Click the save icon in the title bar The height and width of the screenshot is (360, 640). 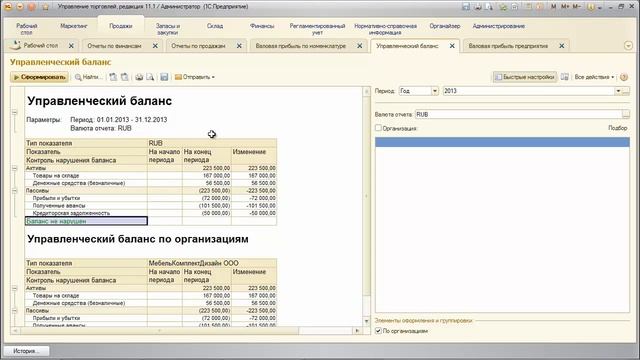pyautogui.click(x=466, y=7)
